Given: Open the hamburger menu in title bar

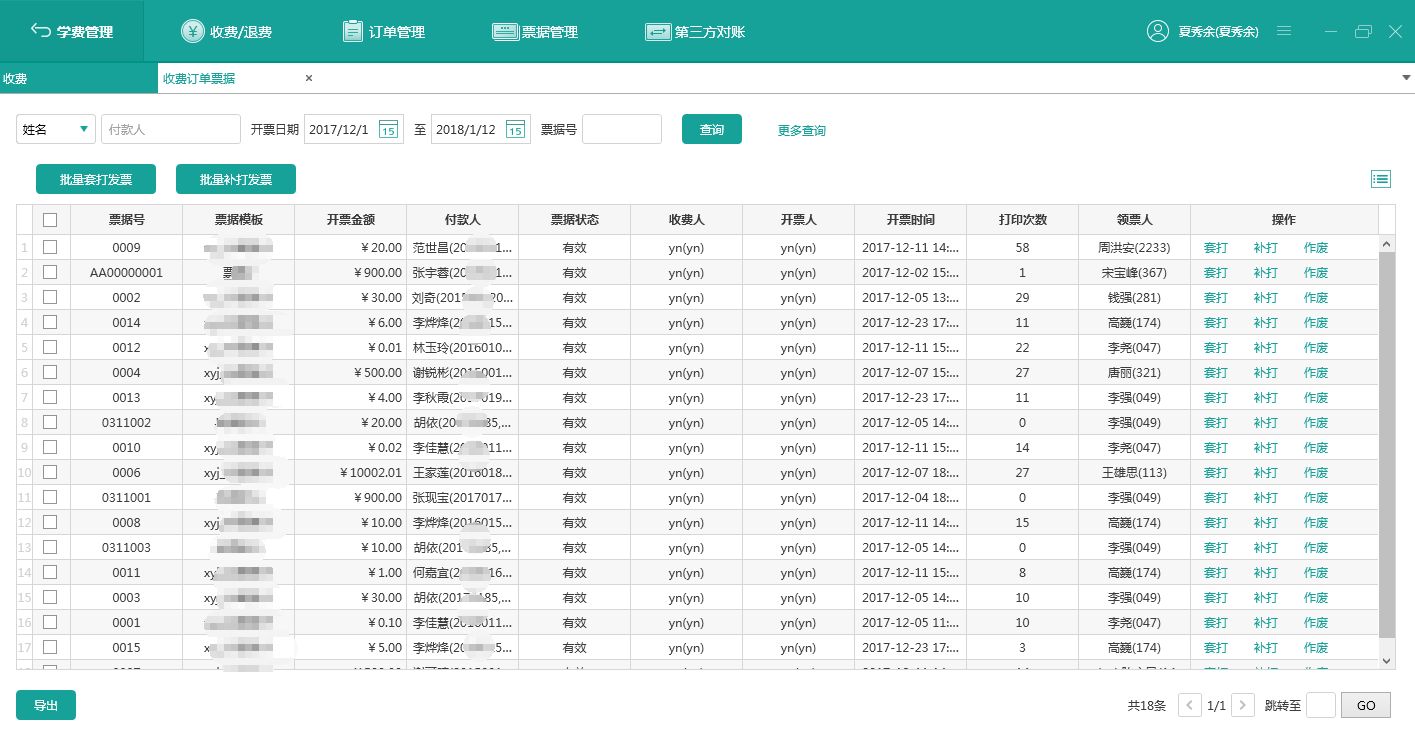Looking at the screenshot, I should [x=1284, y=31].
